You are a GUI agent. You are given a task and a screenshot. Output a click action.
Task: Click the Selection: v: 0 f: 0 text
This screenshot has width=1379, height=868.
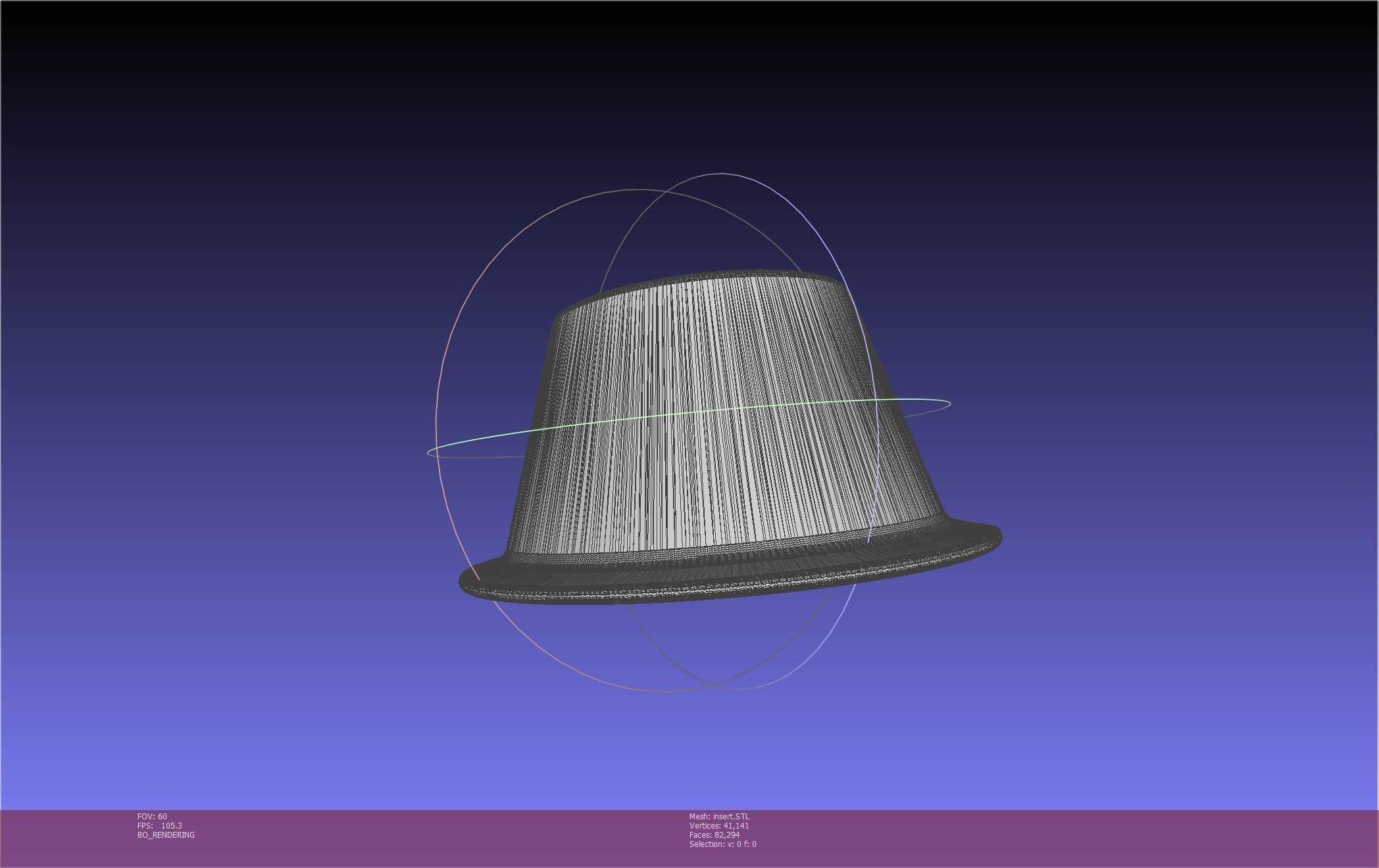coord(723,844)
